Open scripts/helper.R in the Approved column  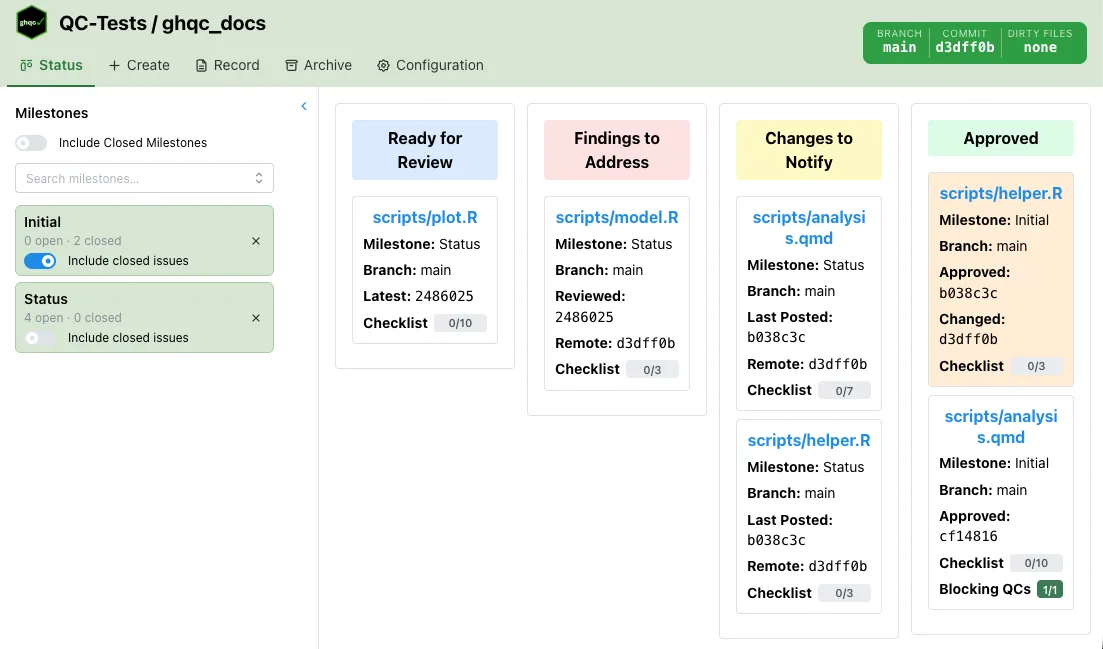1001,194
